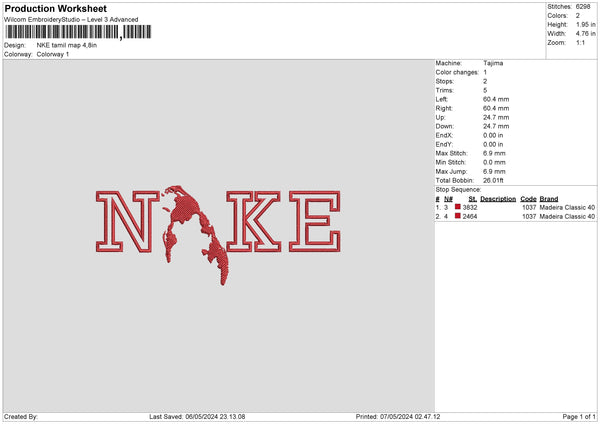The width and height of the screenshot is (600, 424).
Task: Click the 'Total Bobbin:' label
Action: click(x=455, y=180)
